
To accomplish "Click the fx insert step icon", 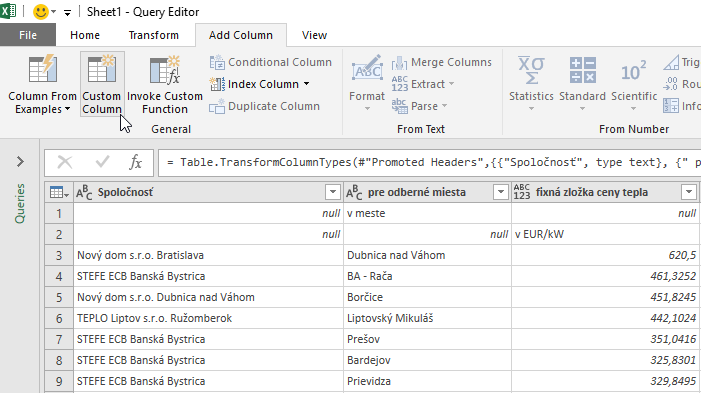I will click(x=135, y=162).
